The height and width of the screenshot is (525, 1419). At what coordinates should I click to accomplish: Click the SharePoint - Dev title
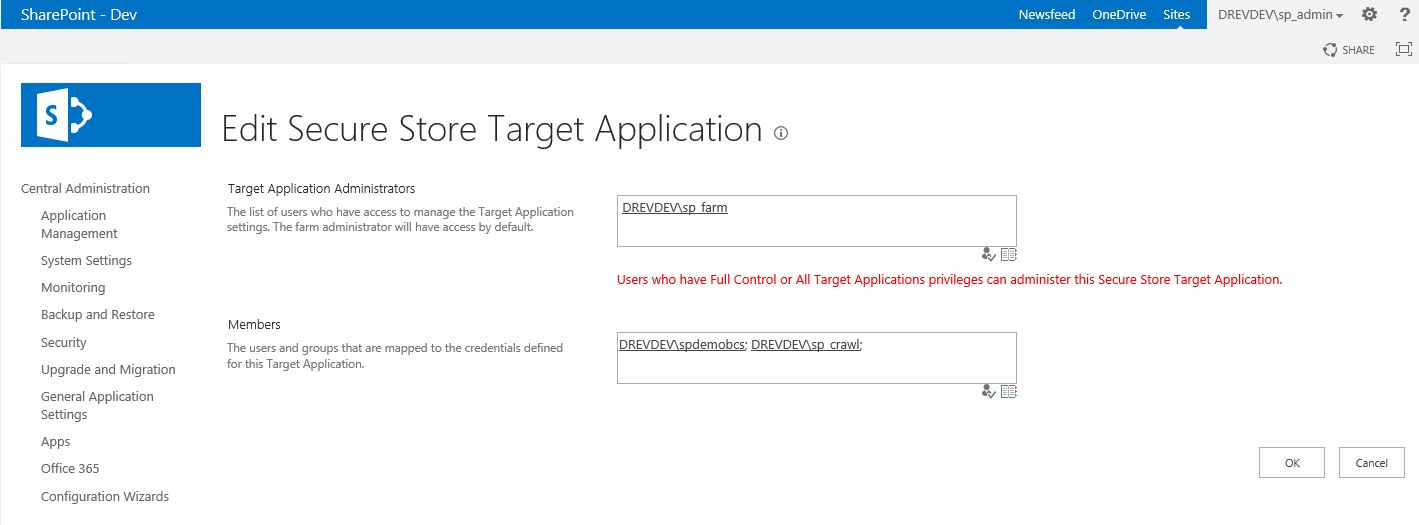click(78, 14)
